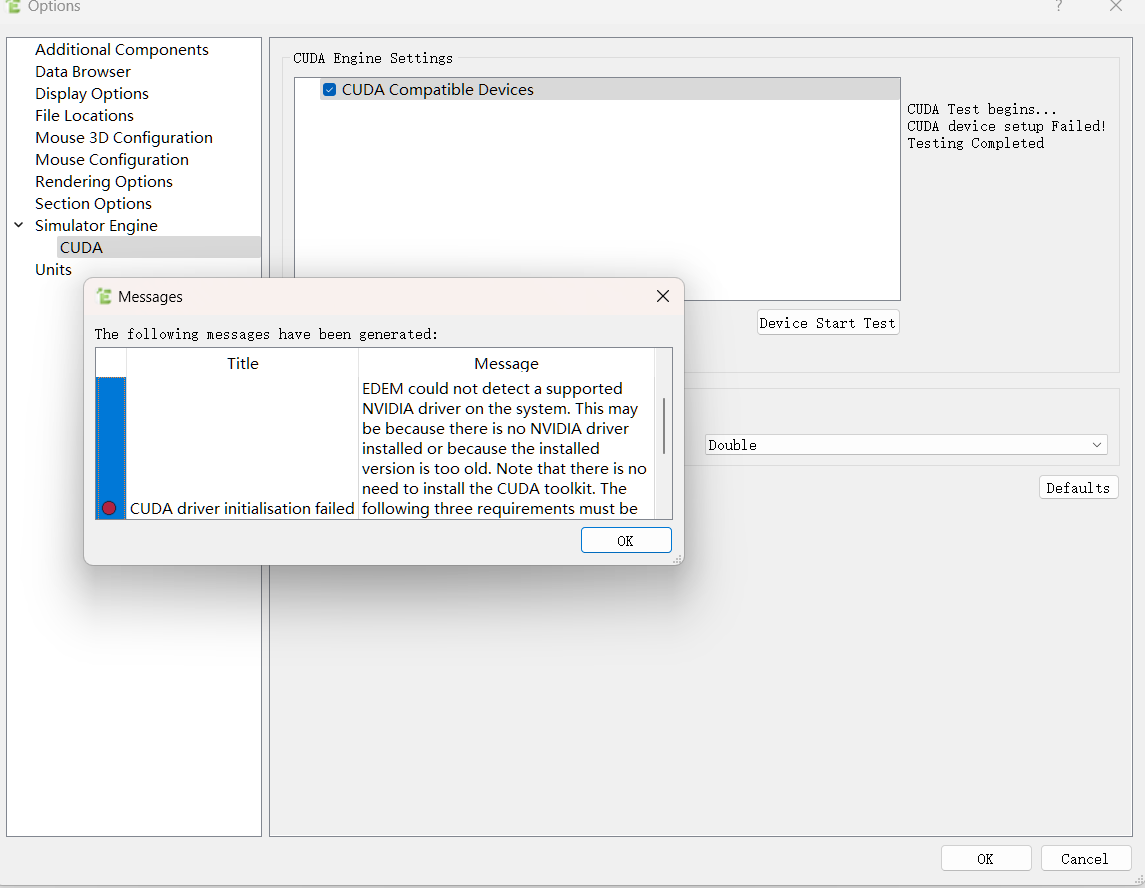Click Cancel in the Options window

pyautogui.click(x=1084, y=859)
